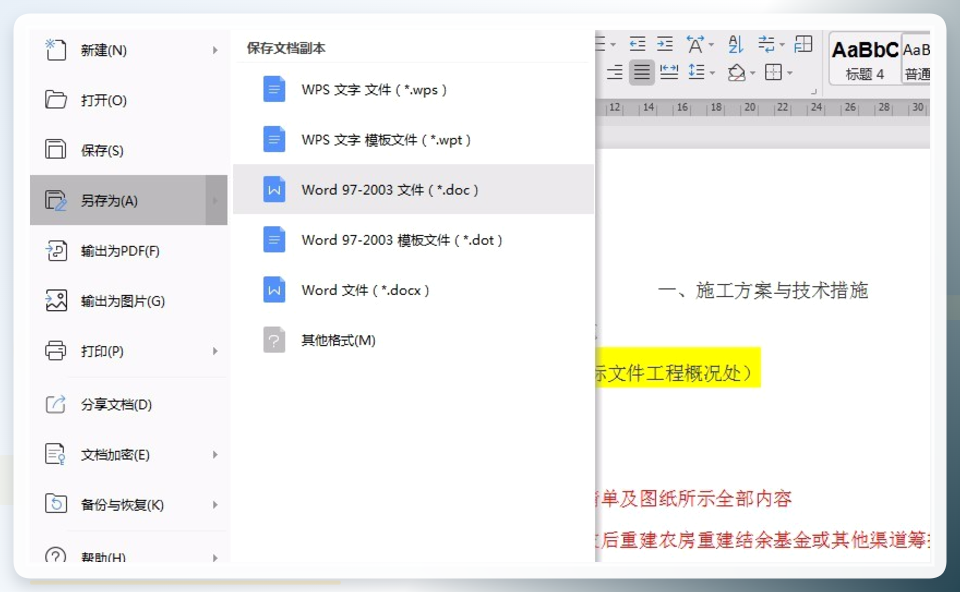
Task: Click red text 单及图纸所示全部内容
Action: coord(696,498)
